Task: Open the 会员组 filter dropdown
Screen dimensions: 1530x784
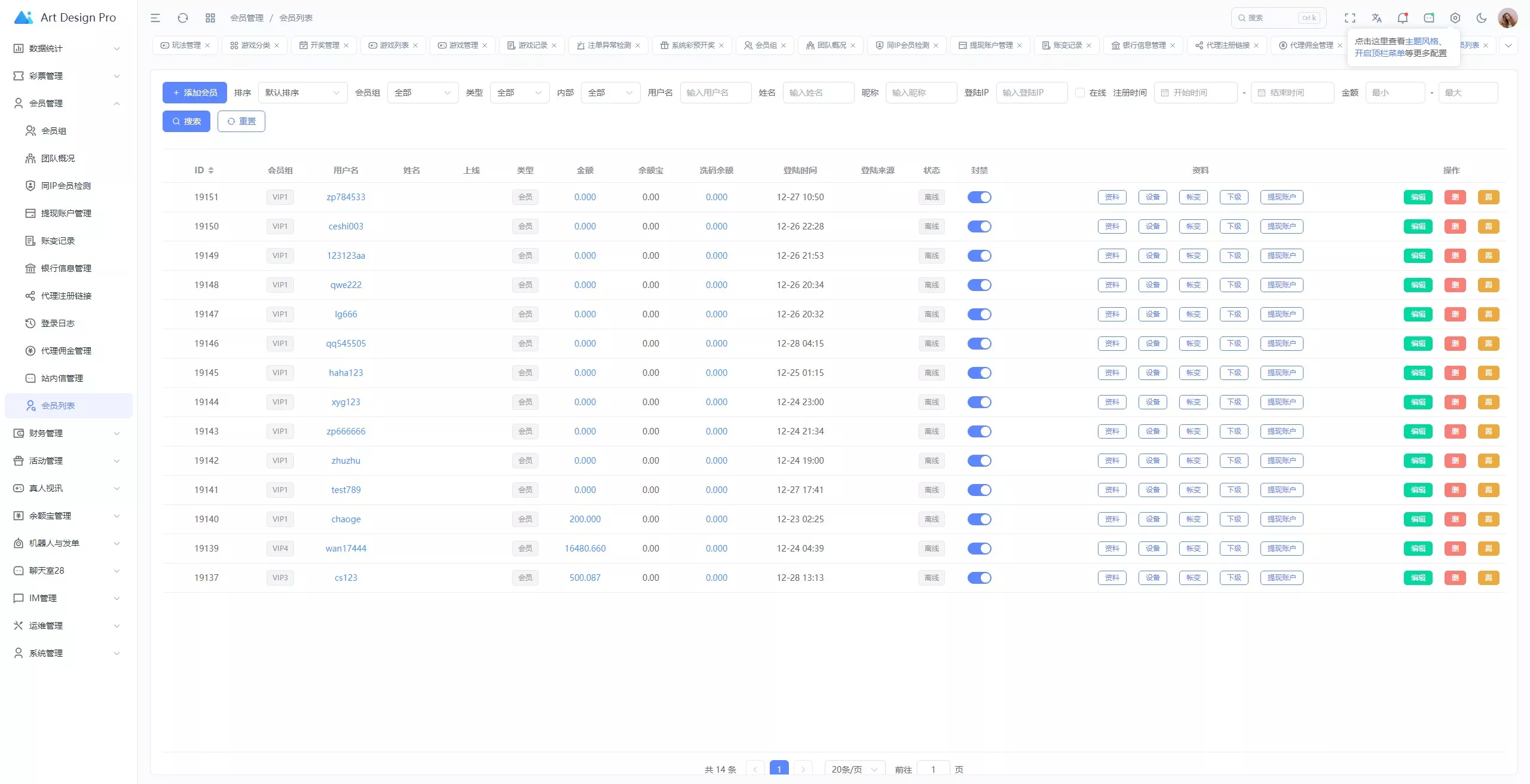Action: click(423, 93)
